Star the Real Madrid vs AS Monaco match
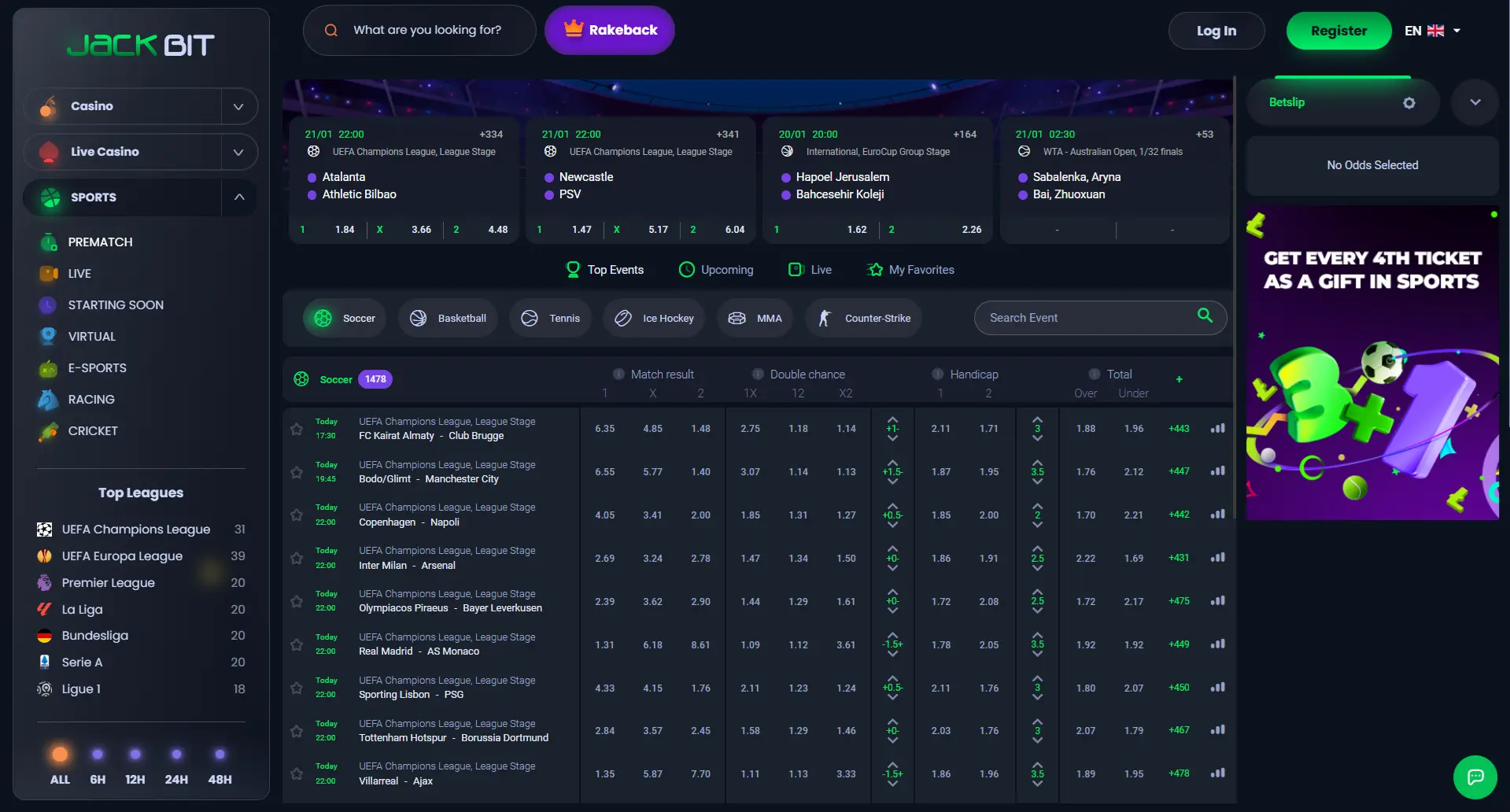Screen dimensions: 1510x812 click(x=297, y=645)
